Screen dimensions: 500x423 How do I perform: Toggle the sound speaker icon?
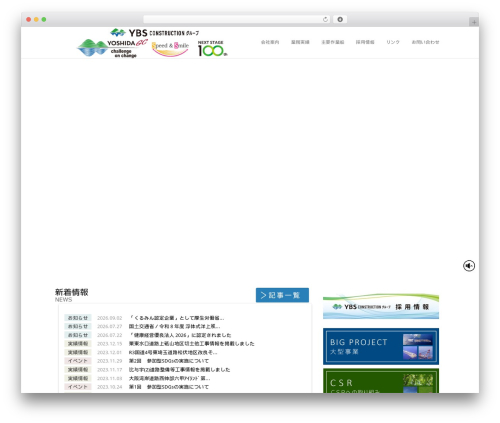pyautogui.click(x=469, y=266)
